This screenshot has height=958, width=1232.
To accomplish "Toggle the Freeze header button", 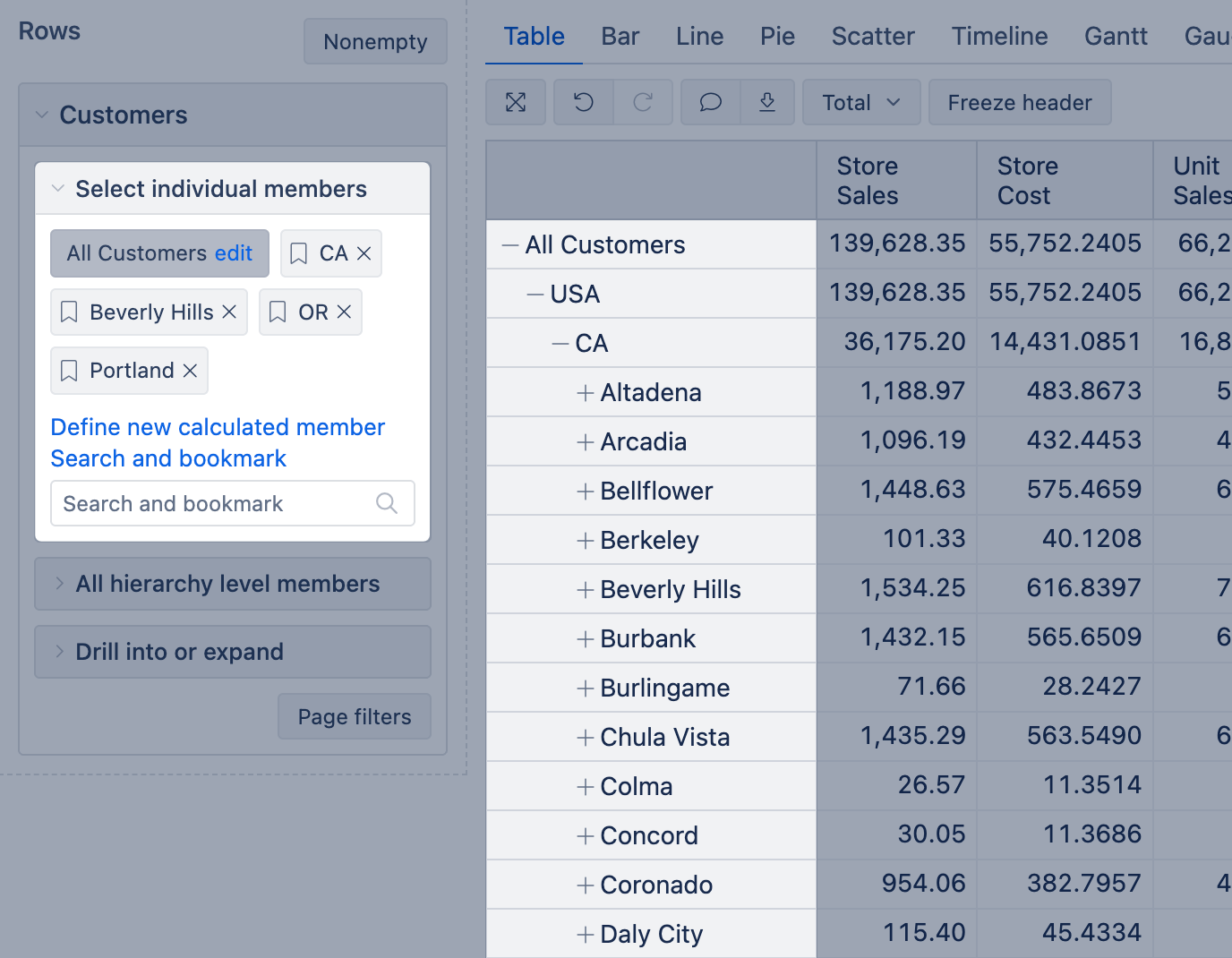I will pos(1020,102).
